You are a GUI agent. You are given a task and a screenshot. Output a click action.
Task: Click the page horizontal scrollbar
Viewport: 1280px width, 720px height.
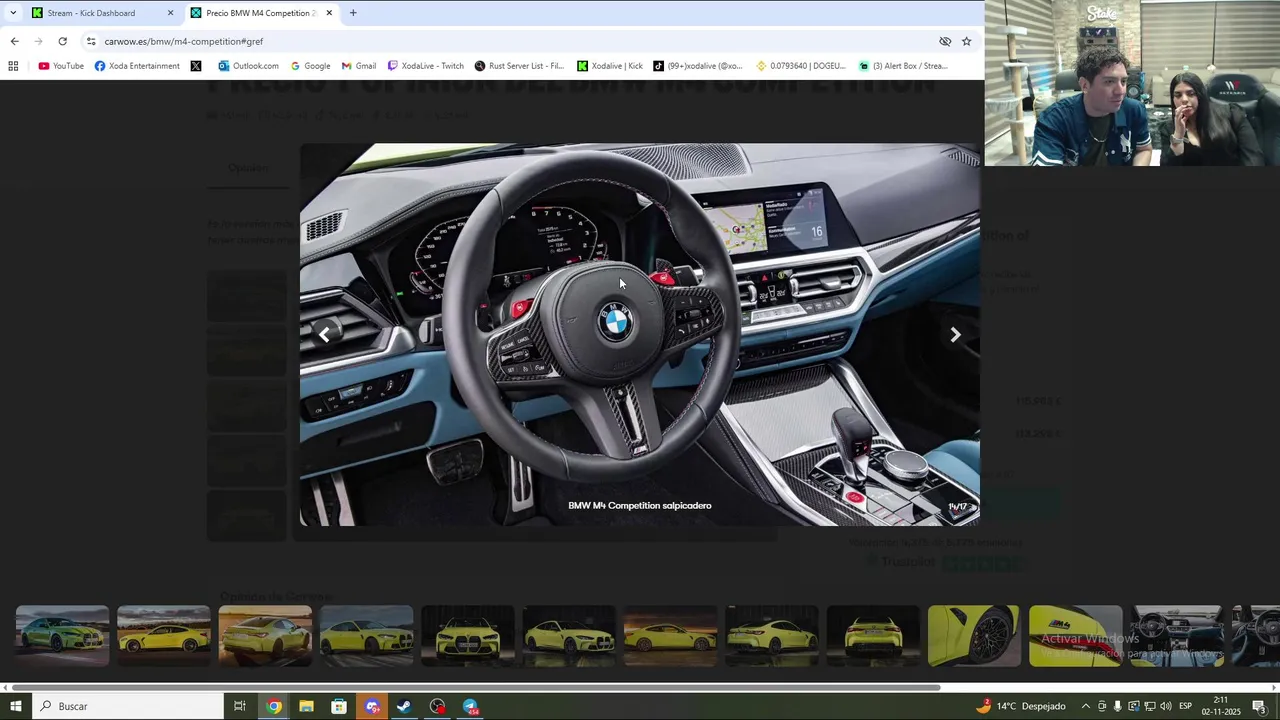point(476,687)
